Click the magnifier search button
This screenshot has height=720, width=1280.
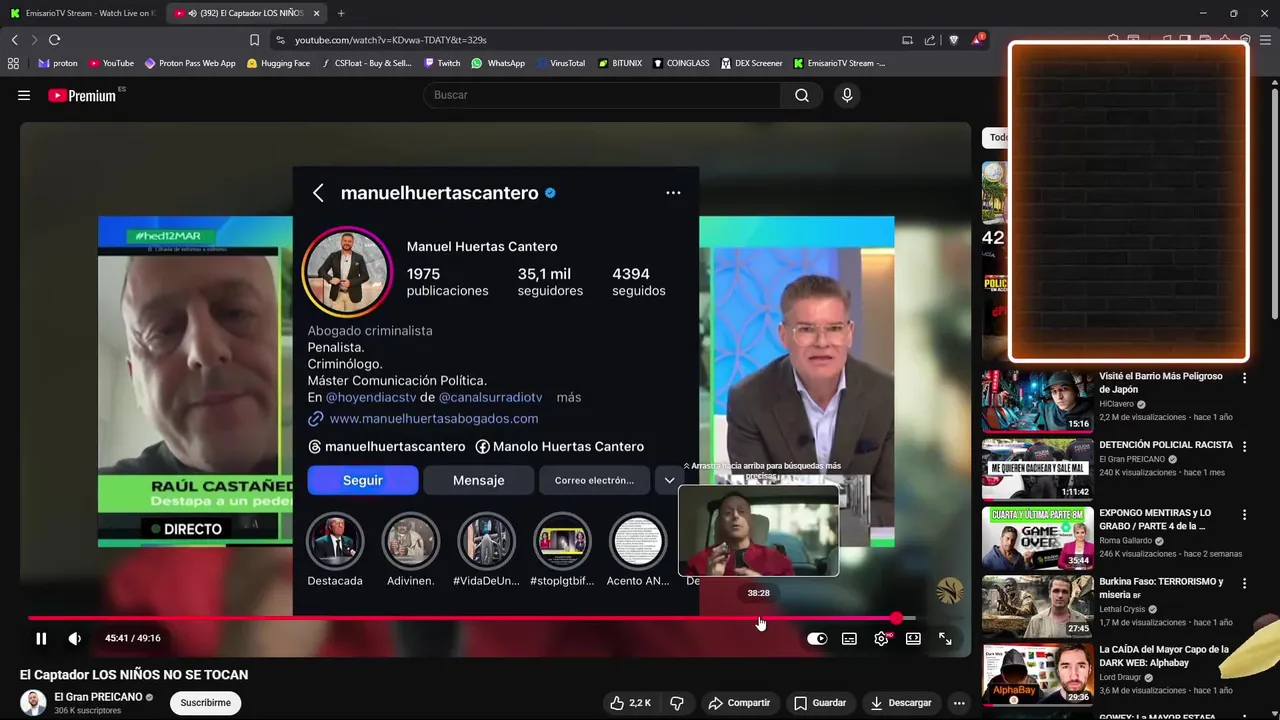(x=802, y=95)
